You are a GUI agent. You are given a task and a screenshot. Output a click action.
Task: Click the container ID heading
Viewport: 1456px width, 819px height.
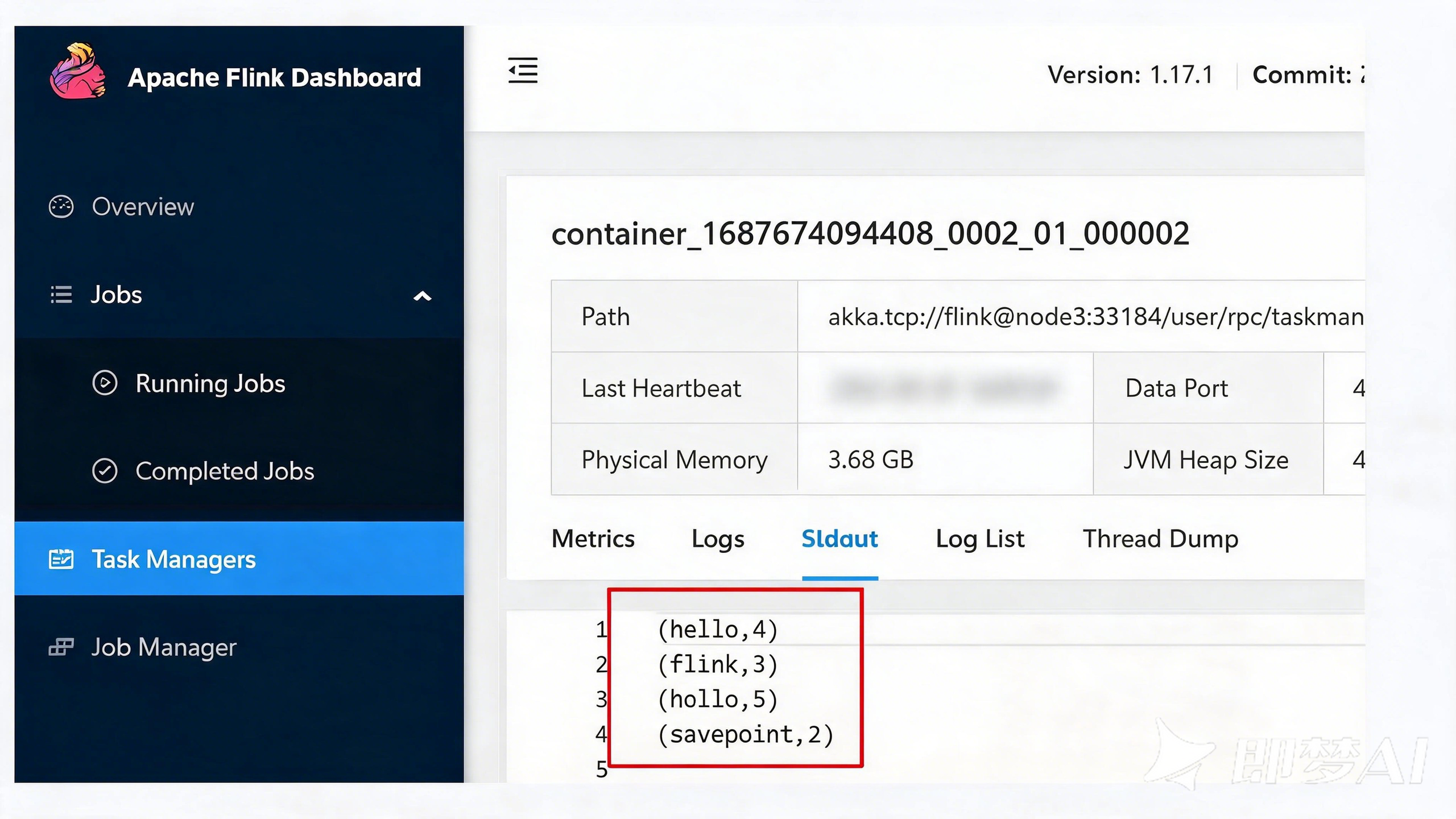870,234
